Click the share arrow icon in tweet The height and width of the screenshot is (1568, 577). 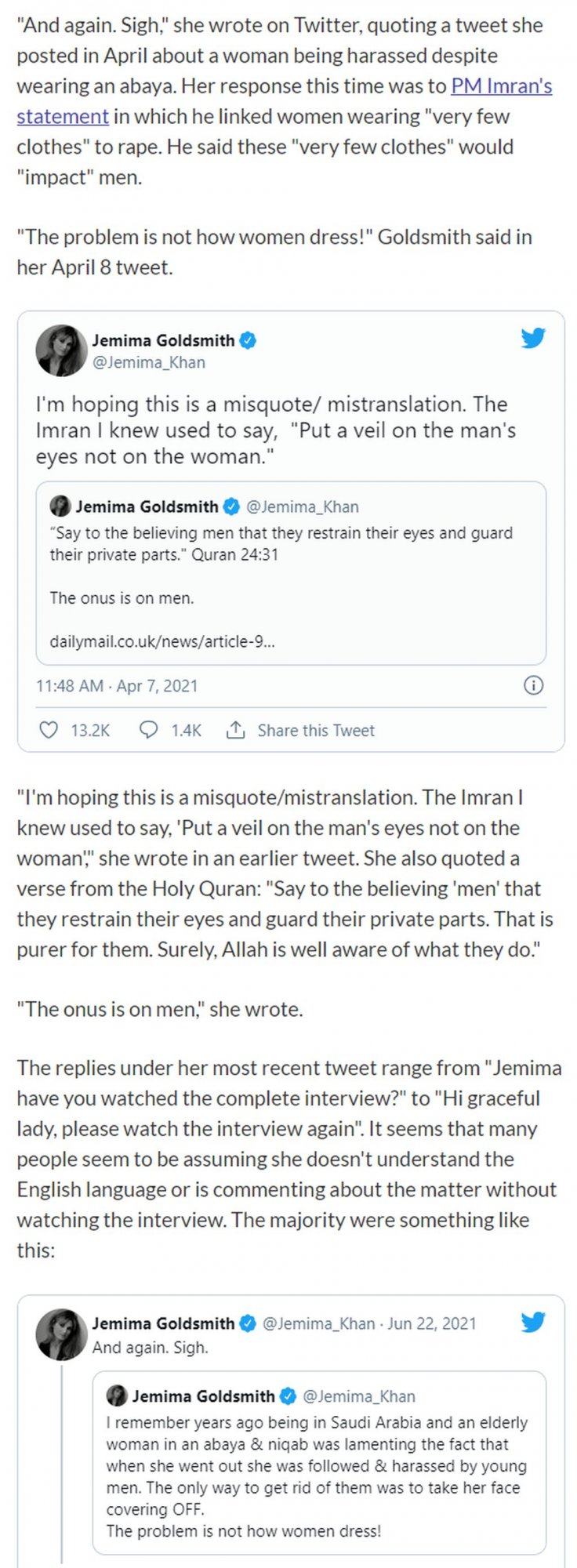pyautogui.click(x=235, y=730)
